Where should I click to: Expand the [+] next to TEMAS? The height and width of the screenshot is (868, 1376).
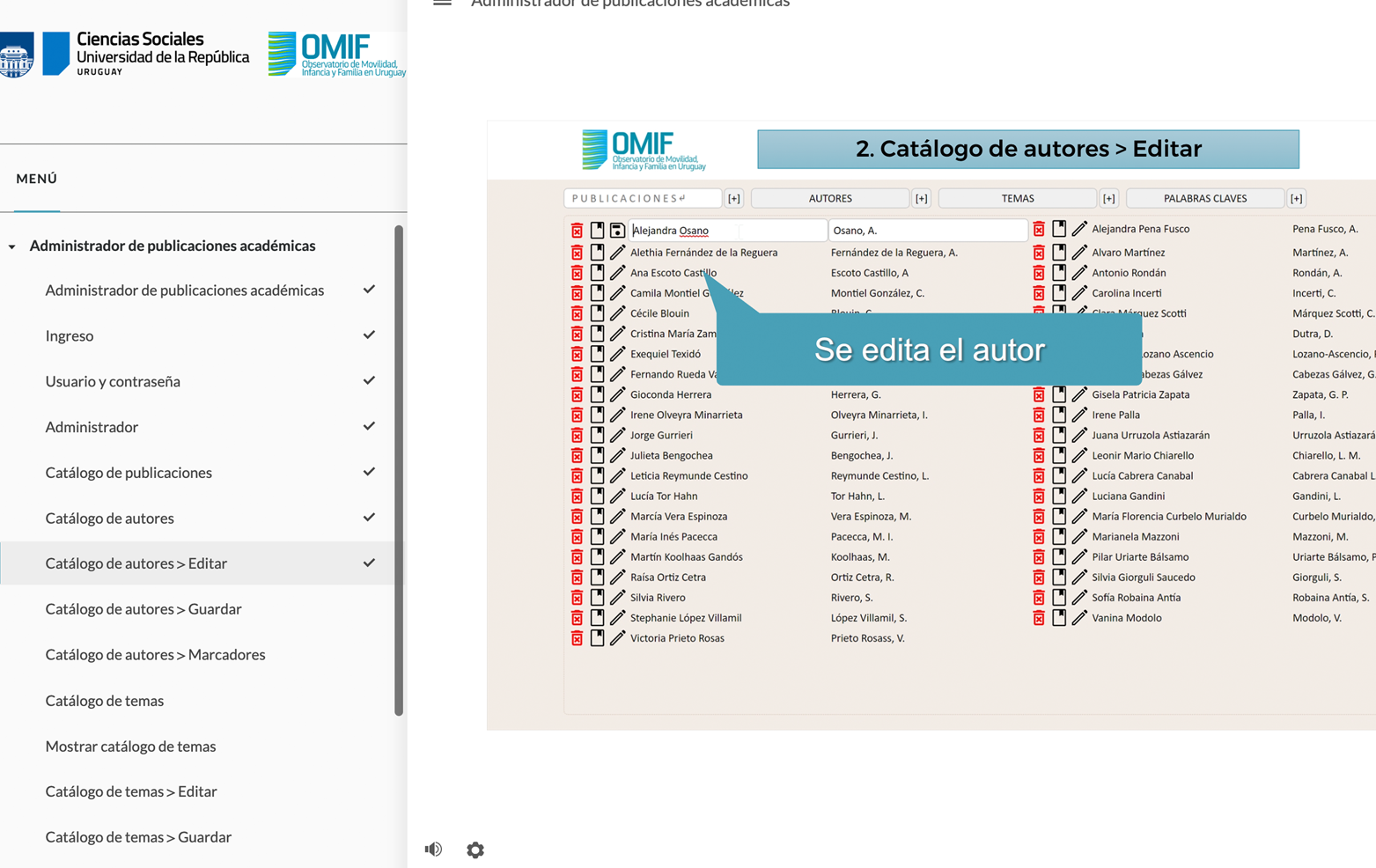coord(1108,199)
